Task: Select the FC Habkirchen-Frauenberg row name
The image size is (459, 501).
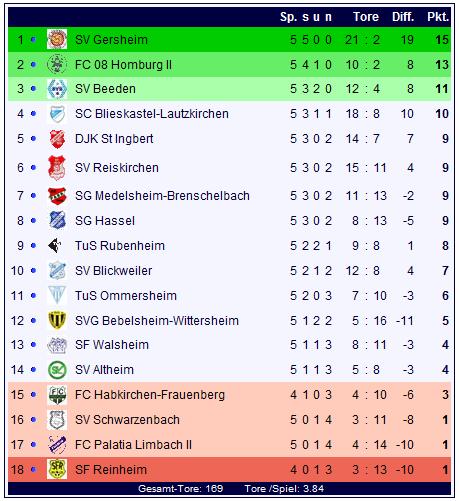Action: 150,395
